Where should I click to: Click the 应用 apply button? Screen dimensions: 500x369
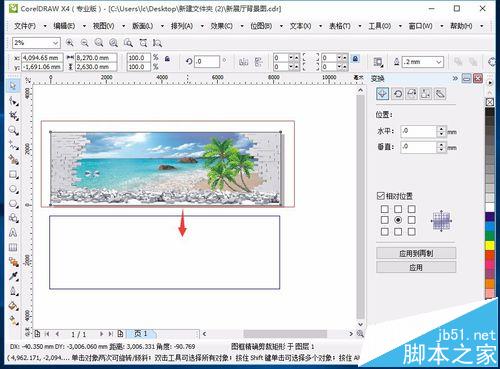[416, 267]
